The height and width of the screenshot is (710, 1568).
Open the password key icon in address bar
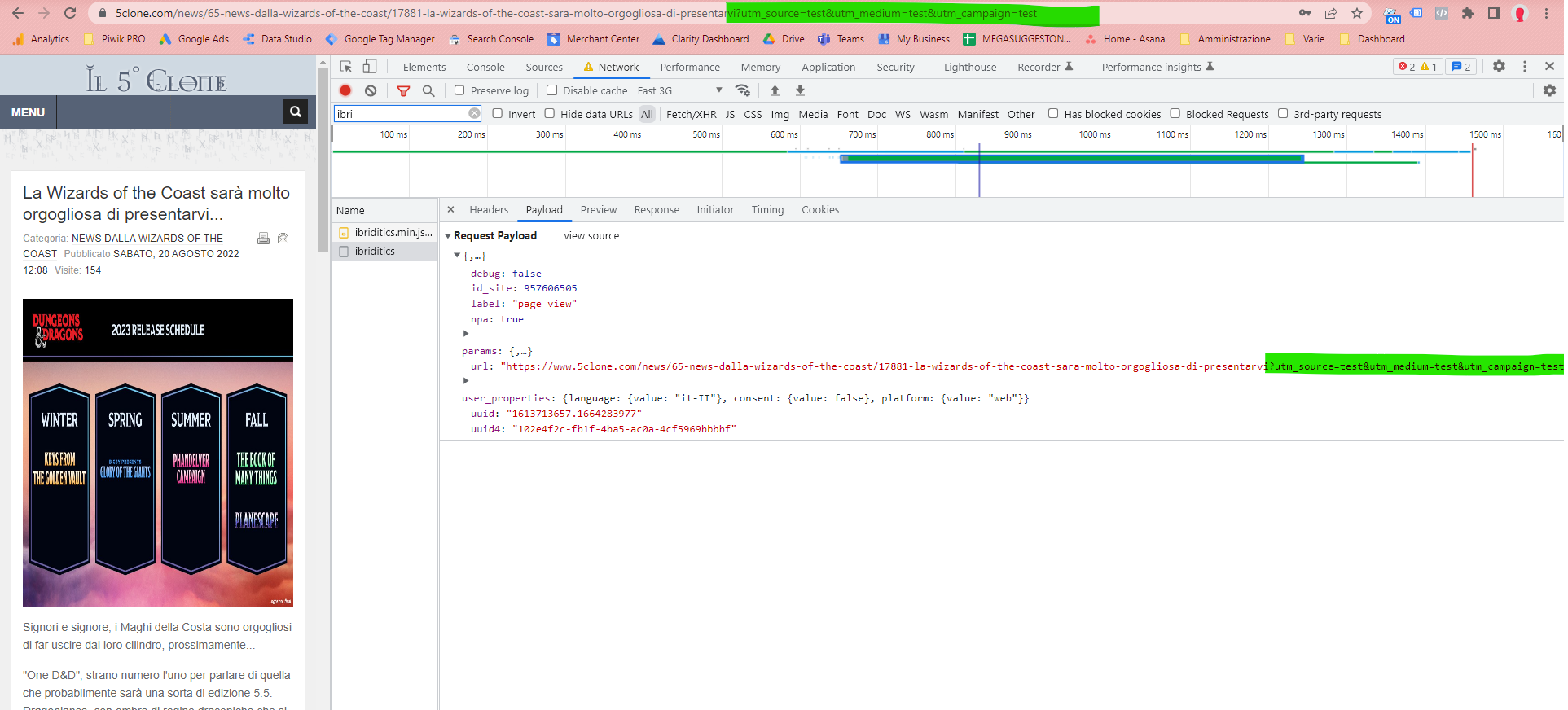tap(1305, 13)
